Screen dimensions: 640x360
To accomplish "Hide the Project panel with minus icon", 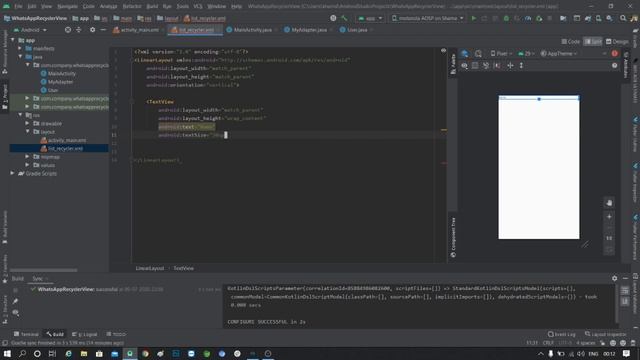I will [103, 30].
